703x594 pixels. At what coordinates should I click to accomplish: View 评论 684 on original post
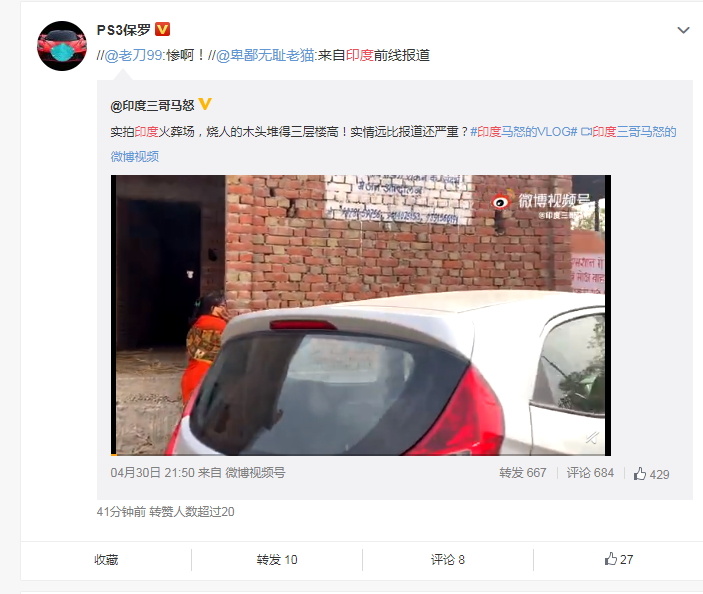pos(590,473)
